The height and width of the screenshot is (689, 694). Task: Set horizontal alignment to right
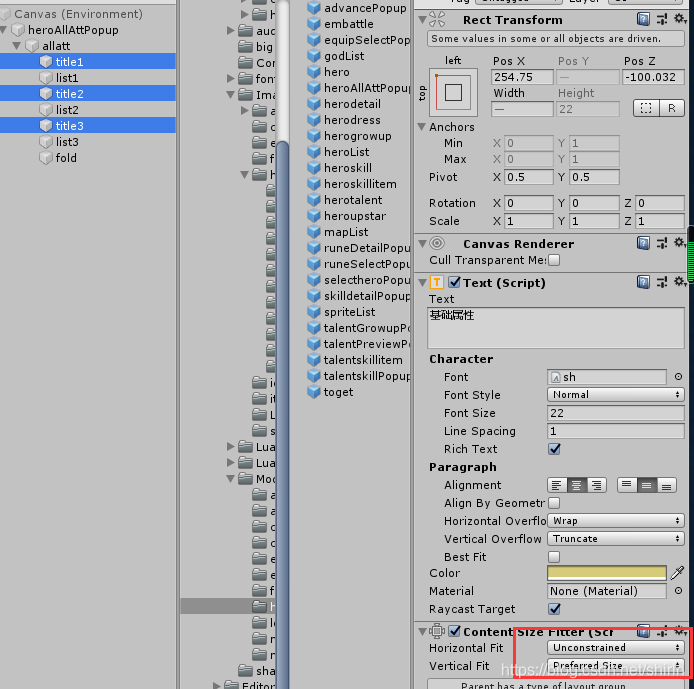click(597, 485)
